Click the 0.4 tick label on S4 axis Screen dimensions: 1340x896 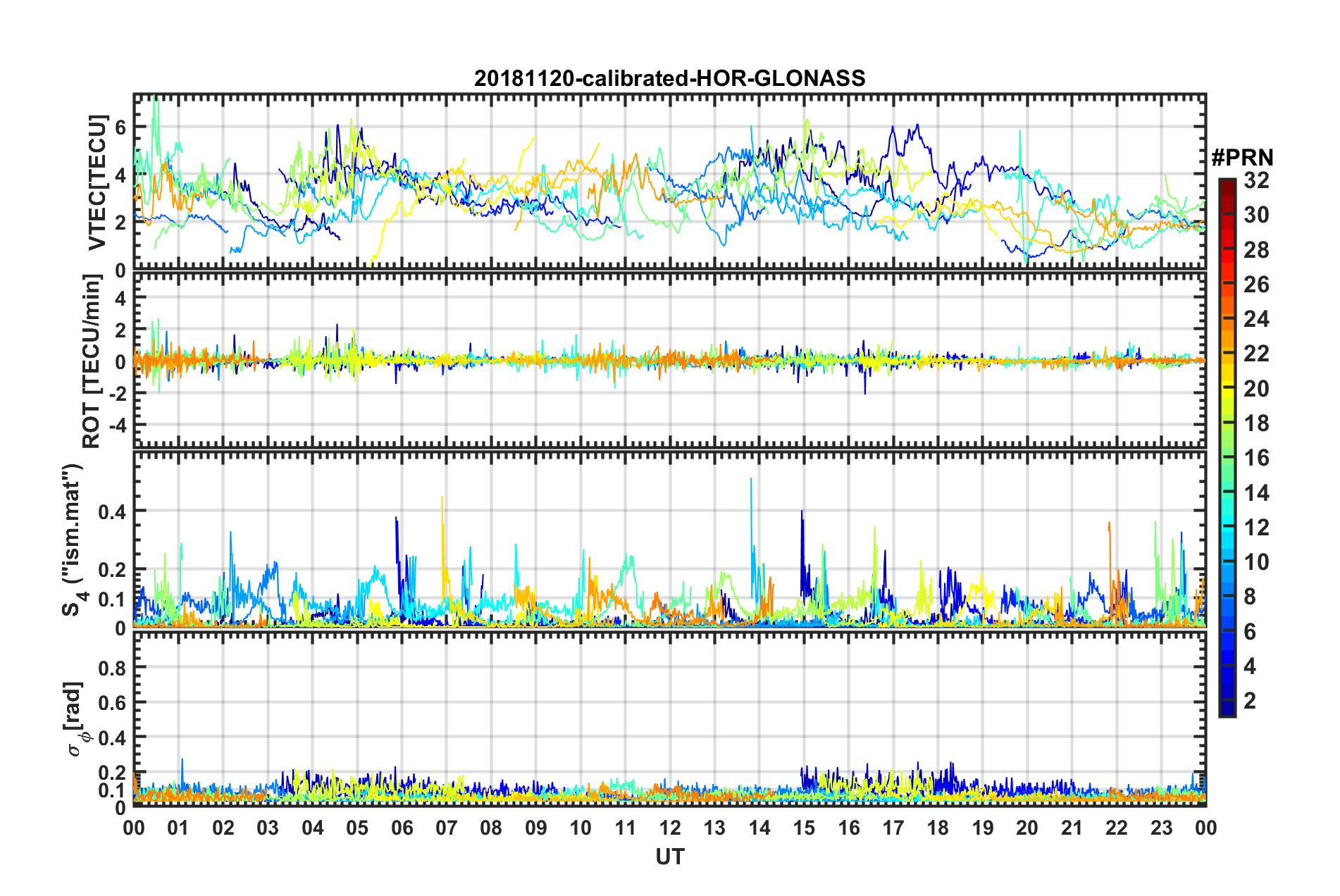tap(113, 512)
